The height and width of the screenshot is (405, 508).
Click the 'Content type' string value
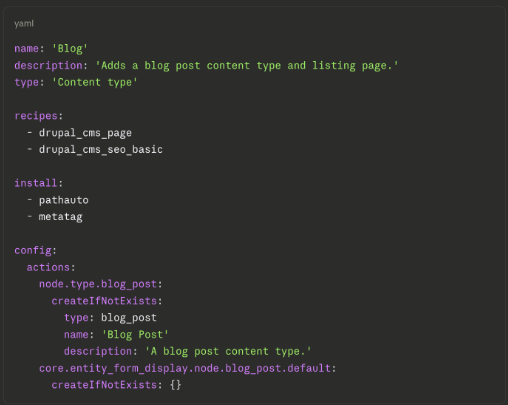point(95,82)
